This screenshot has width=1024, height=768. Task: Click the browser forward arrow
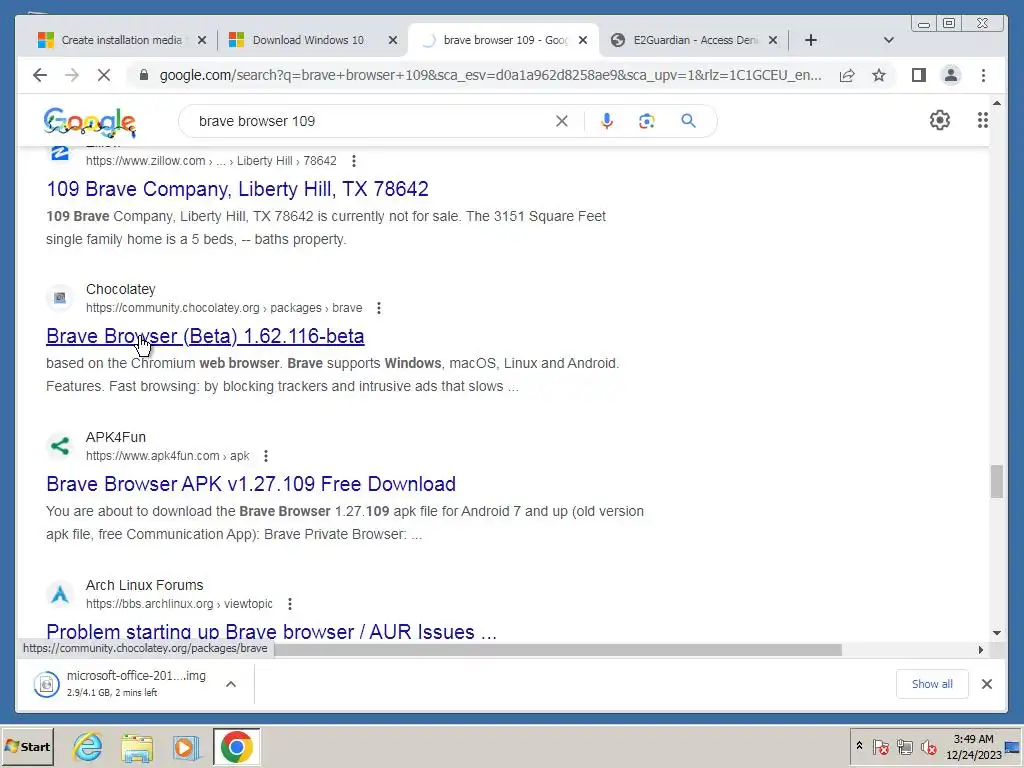[x=72, y=75]
